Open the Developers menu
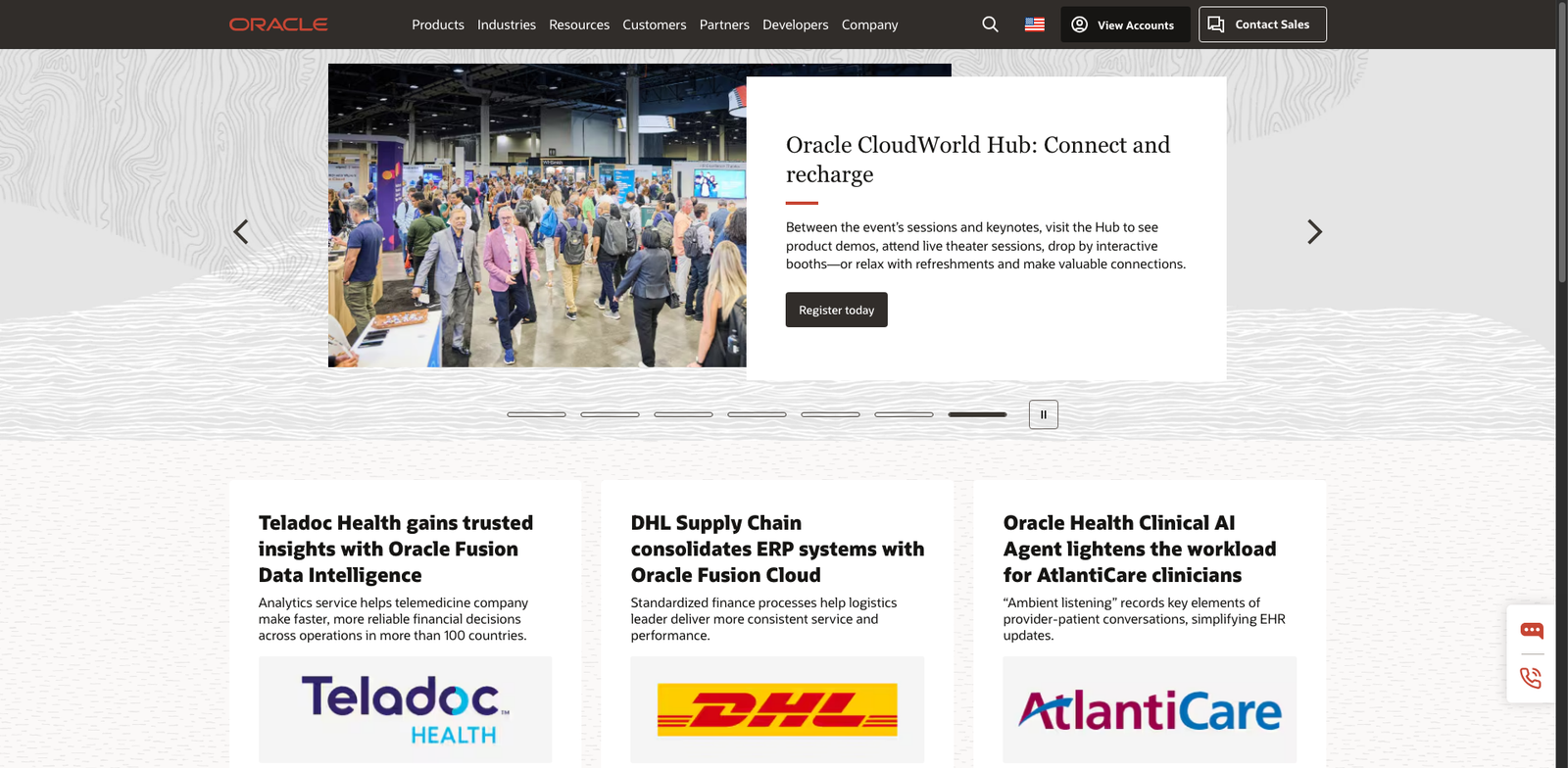 (x=796, y=24)
